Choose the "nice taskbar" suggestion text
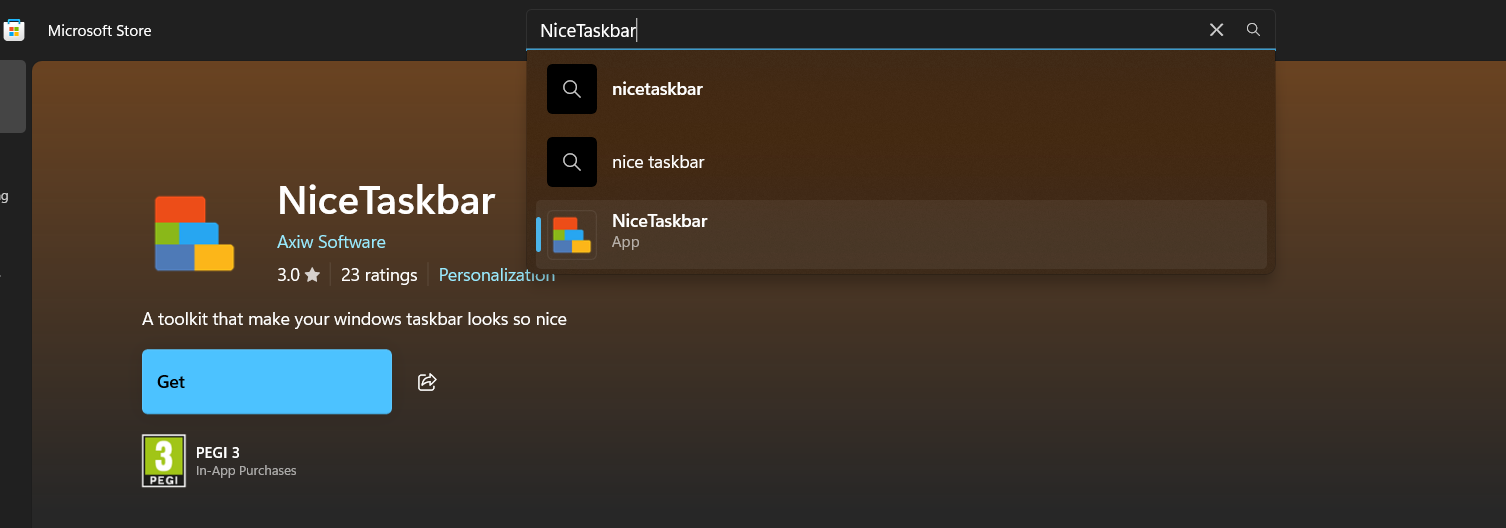Viewport: 1506px width, 528px height. pos(658,162)
